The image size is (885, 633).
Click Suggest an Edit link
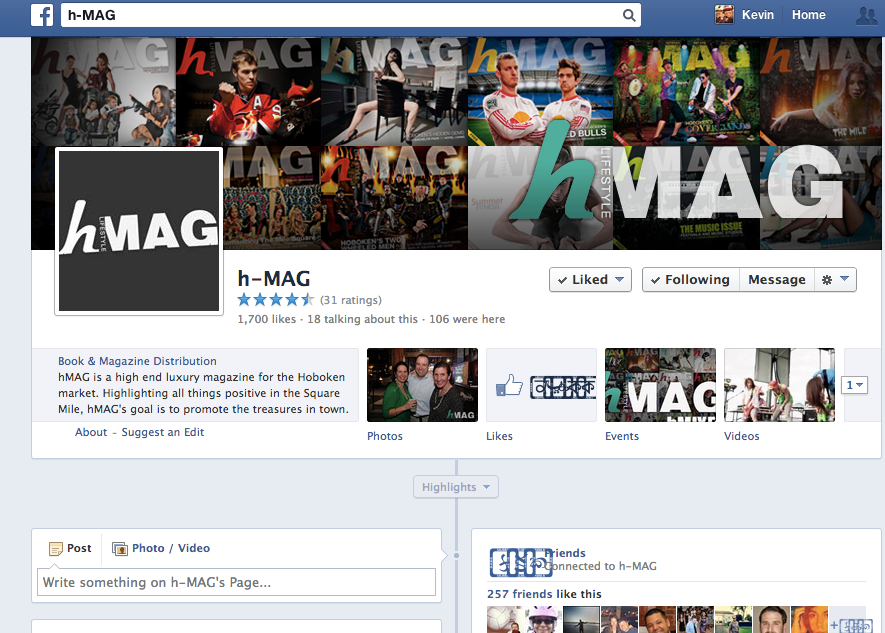(x=163, y=432)
